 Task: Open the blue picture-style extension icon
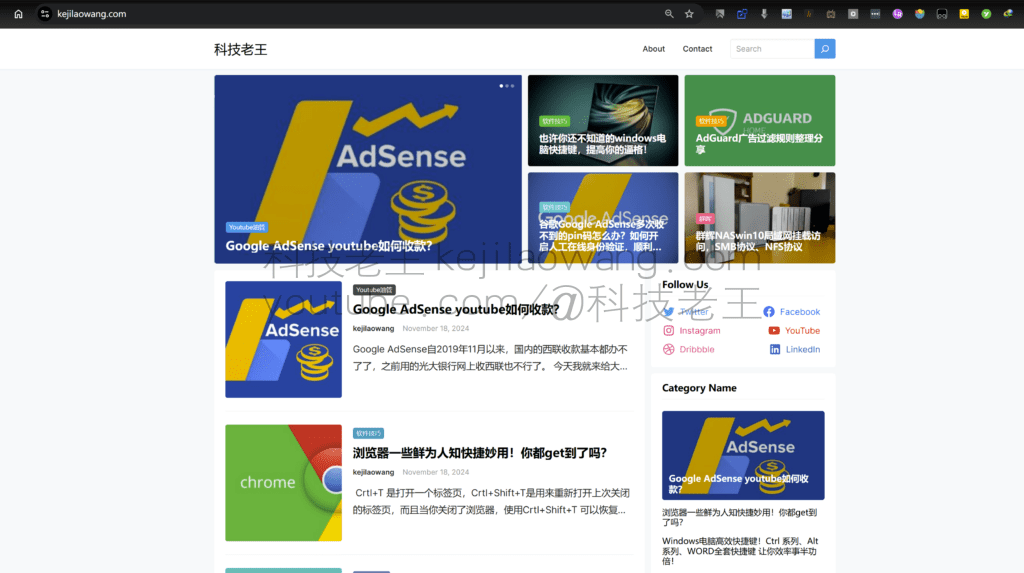point(786,14)
